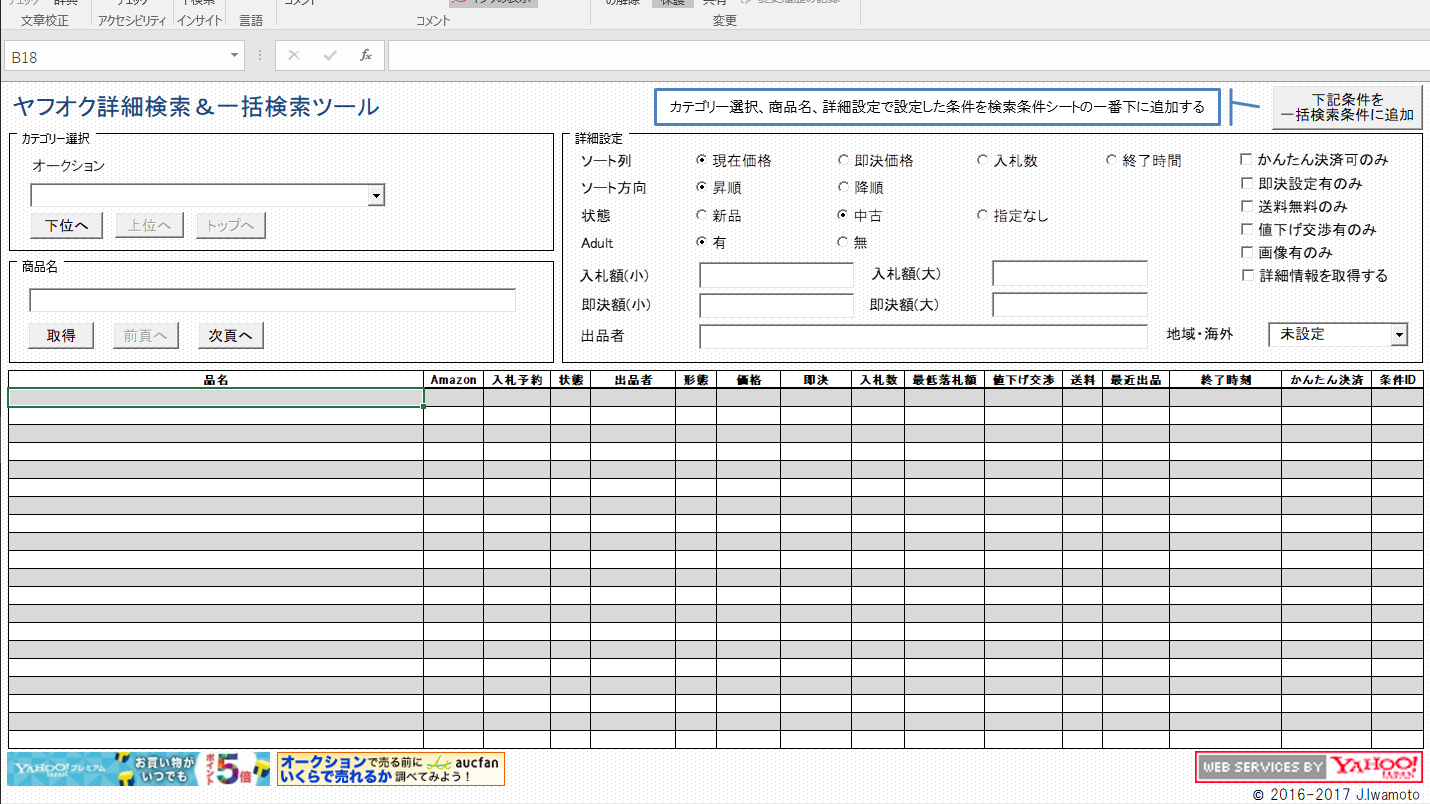Click the Name Box showing B18

tap(116, 56)
